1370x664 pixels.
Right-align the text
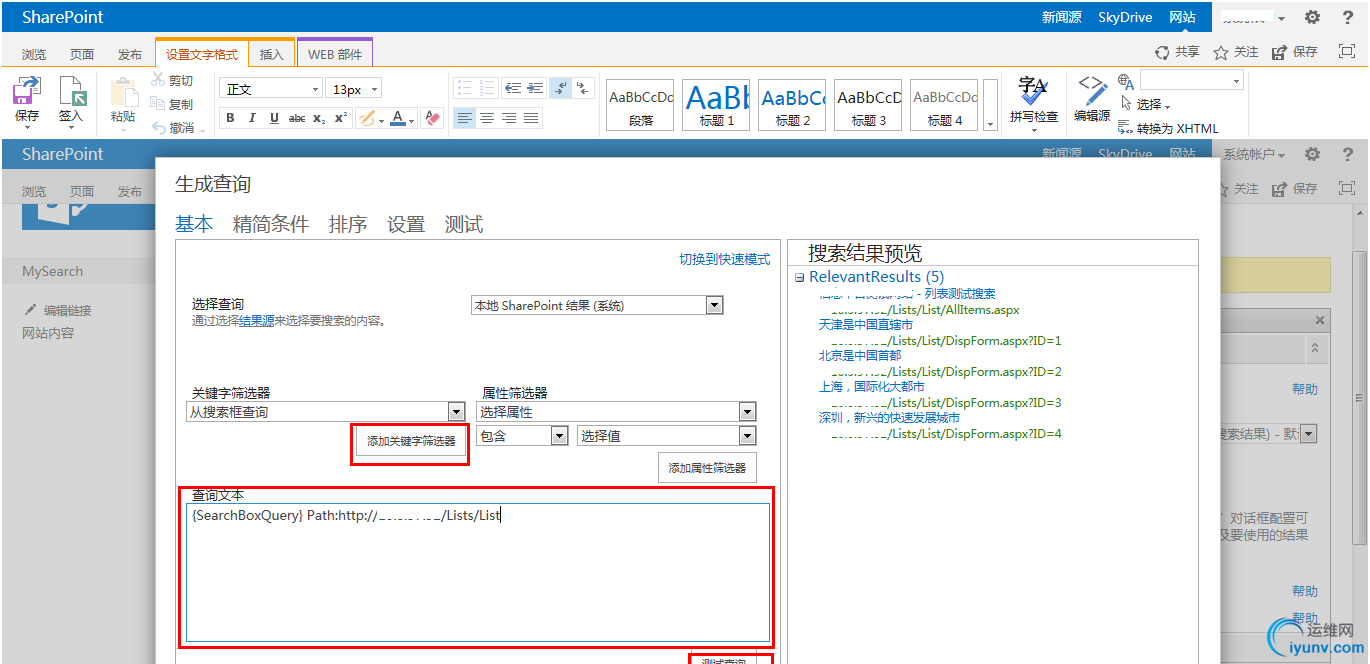[x=509, y=118]
